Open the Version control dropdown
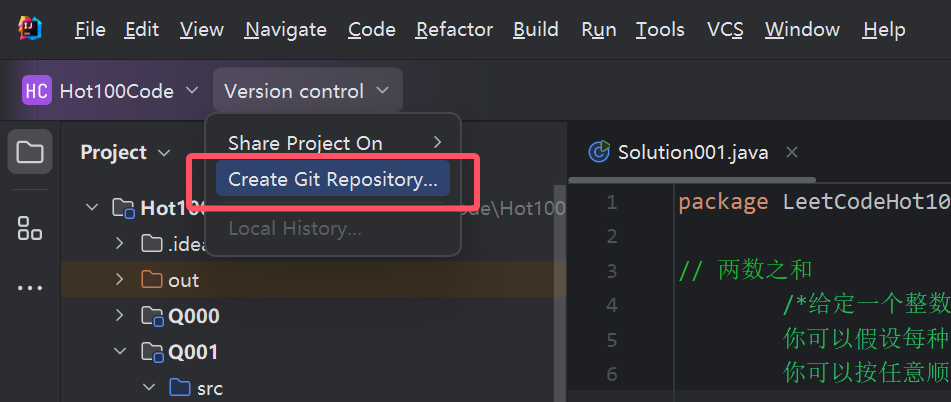 [307, 91]
